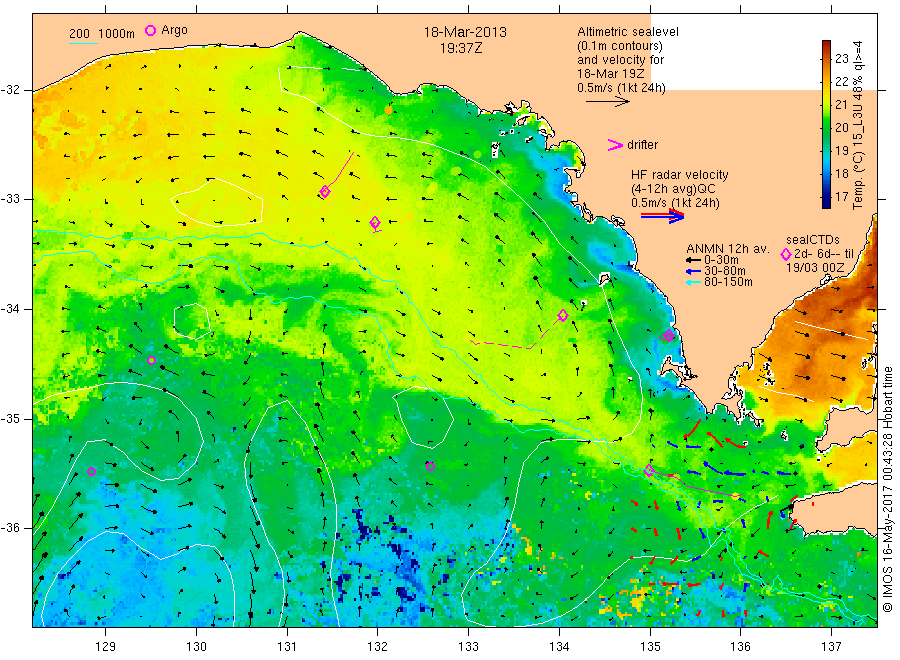Click the 137 longitude axis label

pos(831,647)
